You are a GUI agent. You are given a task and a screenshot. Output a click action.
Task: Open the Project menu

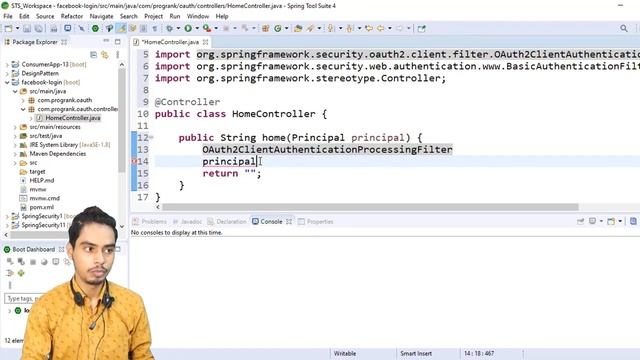[153, 16]
